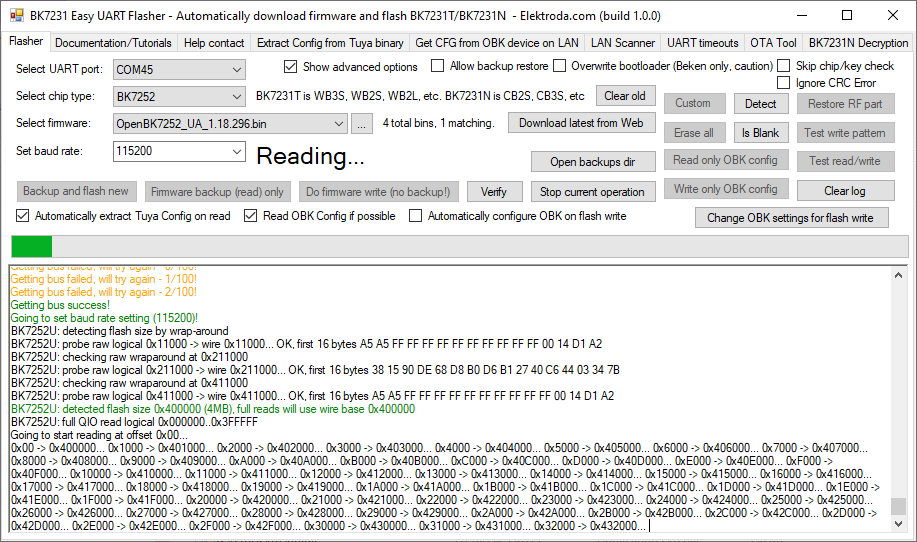
Task: Click Stop current operation button
Action: [x=592, y=192]
